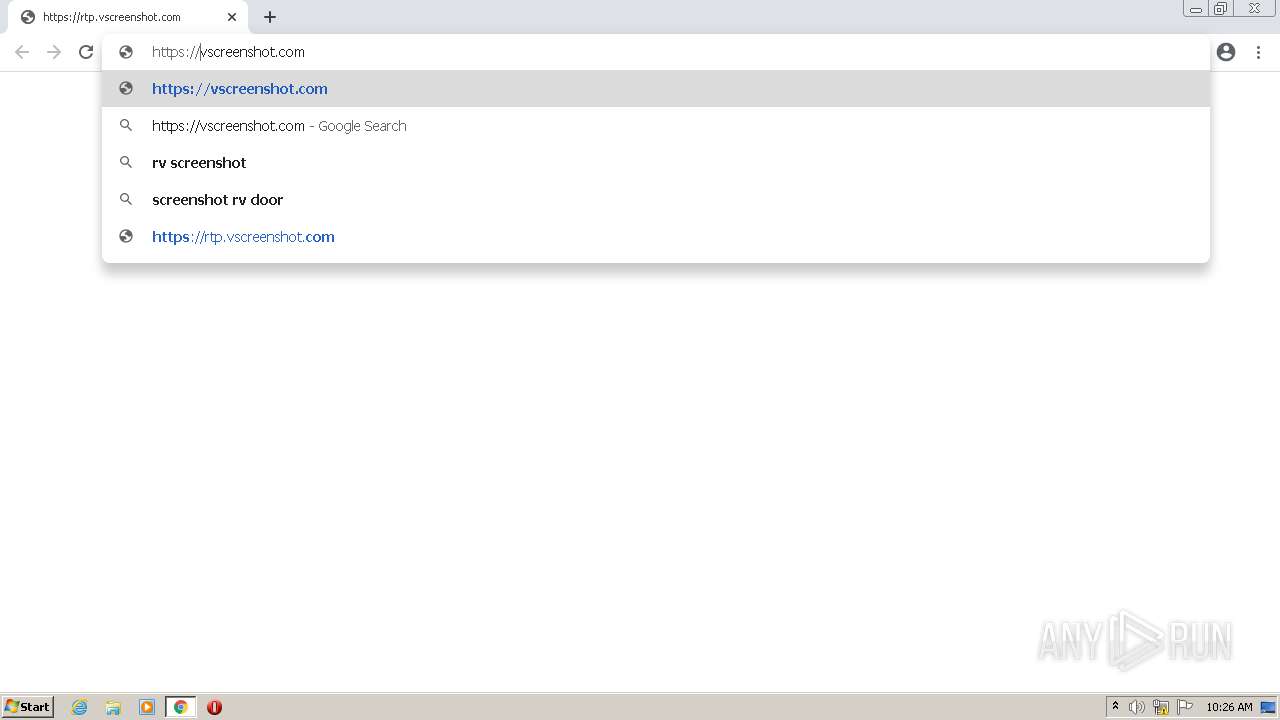Click globe icon beside first vscreenshot.com suggestion
The width and height of the screenshot is (1280, 720).
(x=126, y=88)
